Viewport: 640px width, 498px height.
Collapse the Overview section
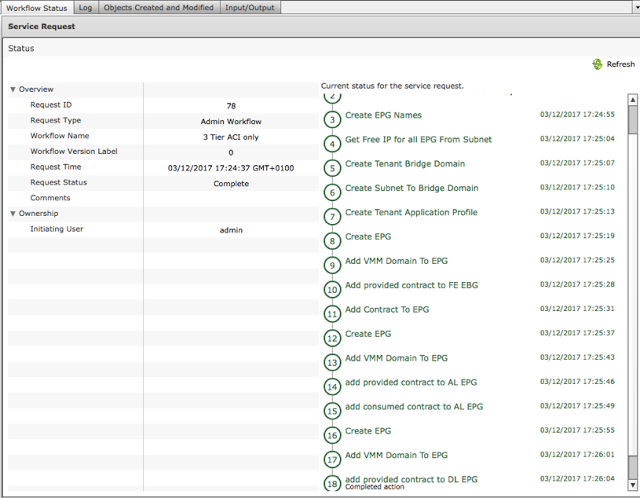[13, 89]
